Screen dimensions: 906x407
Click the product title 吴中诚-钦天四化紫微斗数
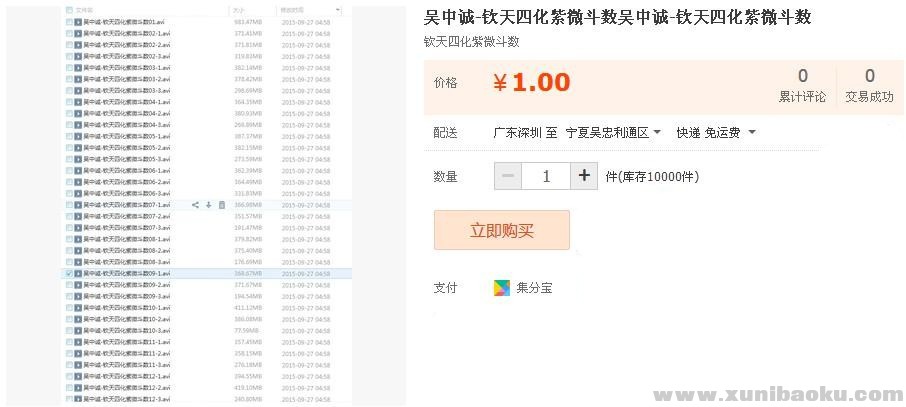click(617, 17)
